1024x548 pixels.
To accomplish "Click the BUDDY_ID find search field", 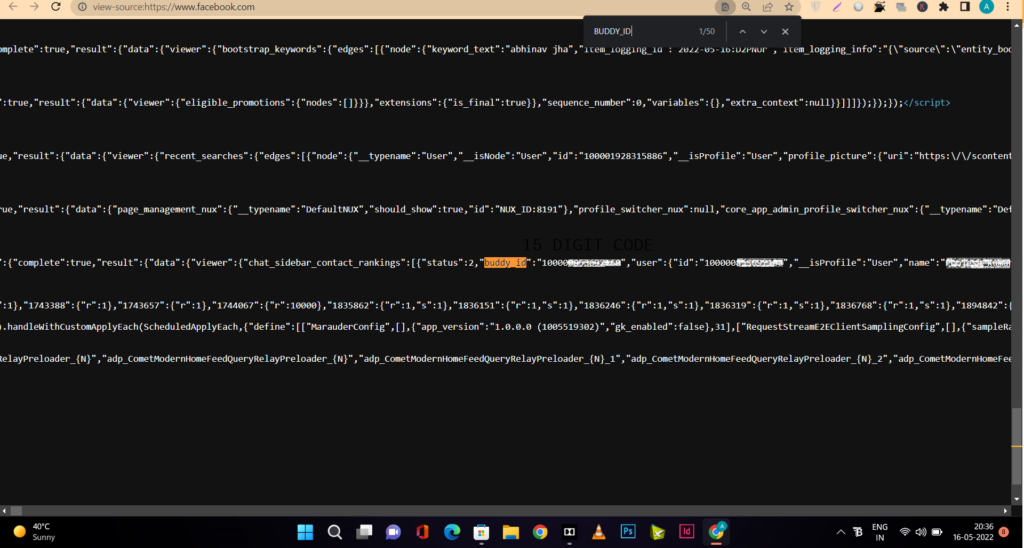I will [x=640, y=31].
